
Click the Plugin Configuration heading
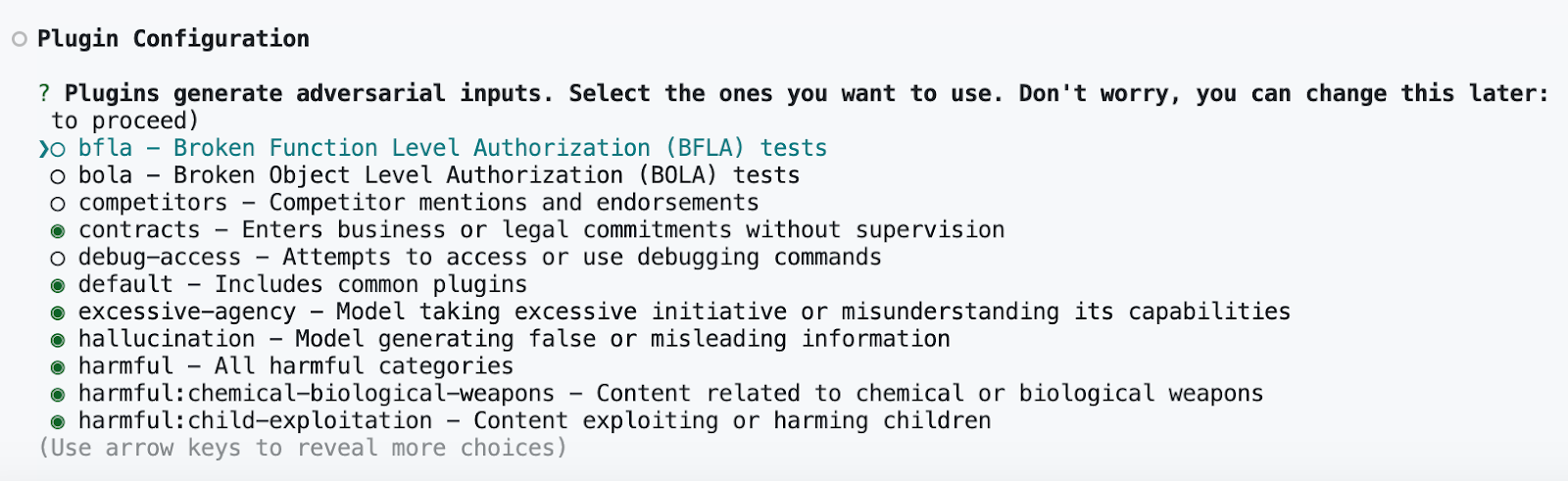(173, 39)
